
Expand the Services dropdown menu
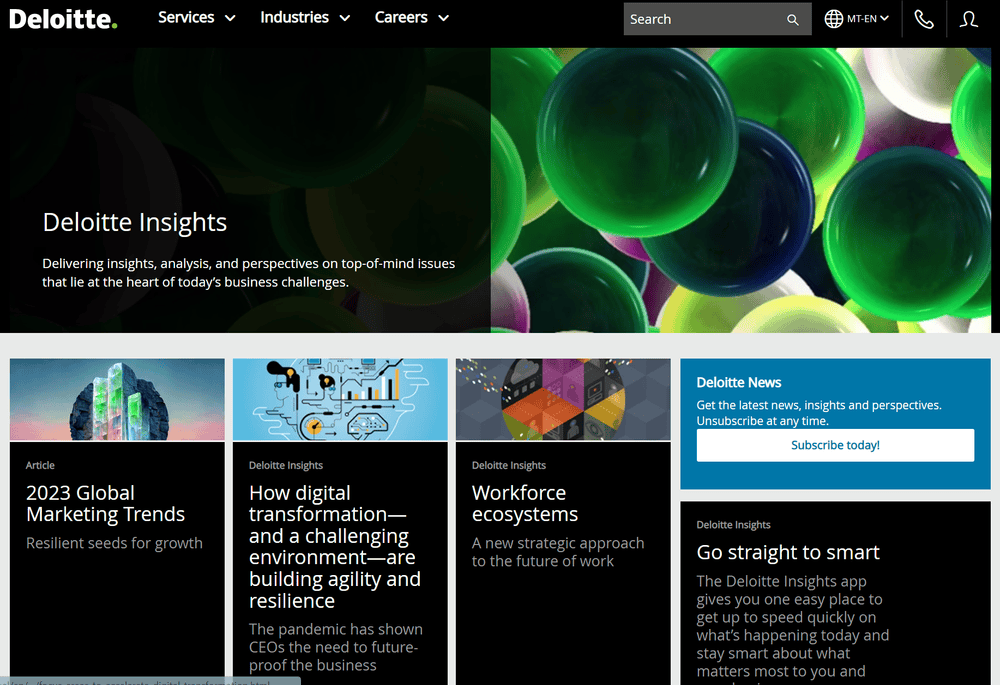197,18
